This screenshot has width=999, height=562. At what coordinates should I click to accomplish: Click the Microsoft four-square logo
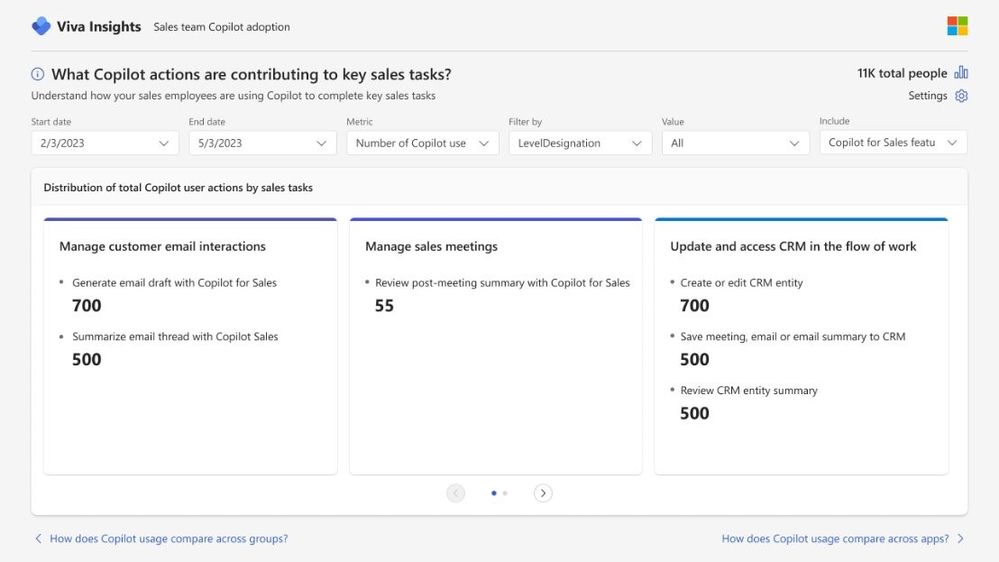[957, 26]
